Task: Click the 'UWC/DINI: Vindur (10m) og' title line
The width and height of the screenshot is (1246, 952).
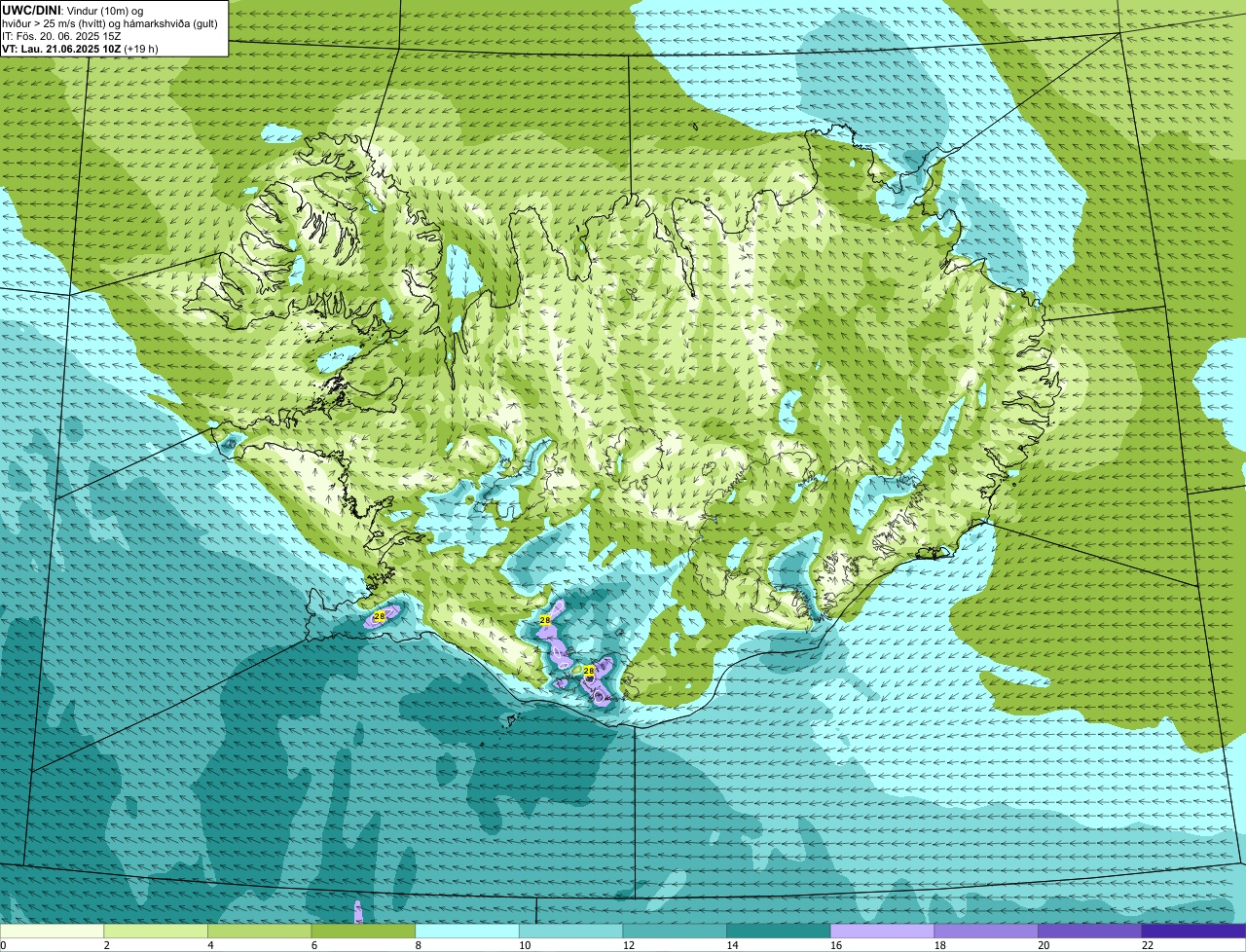Action: pyautogui.click(x=72, y=10)
